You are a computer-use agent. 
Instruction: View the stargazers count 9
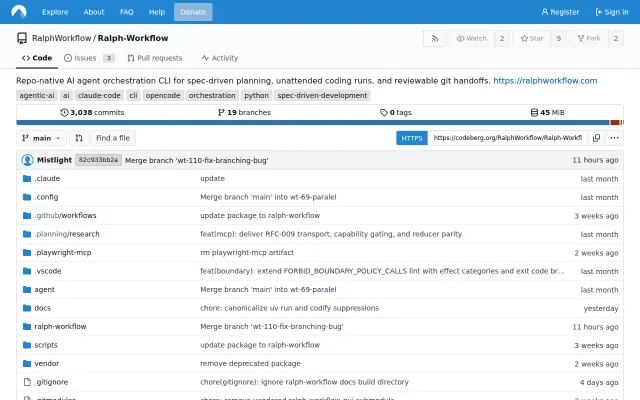[558, 38]
